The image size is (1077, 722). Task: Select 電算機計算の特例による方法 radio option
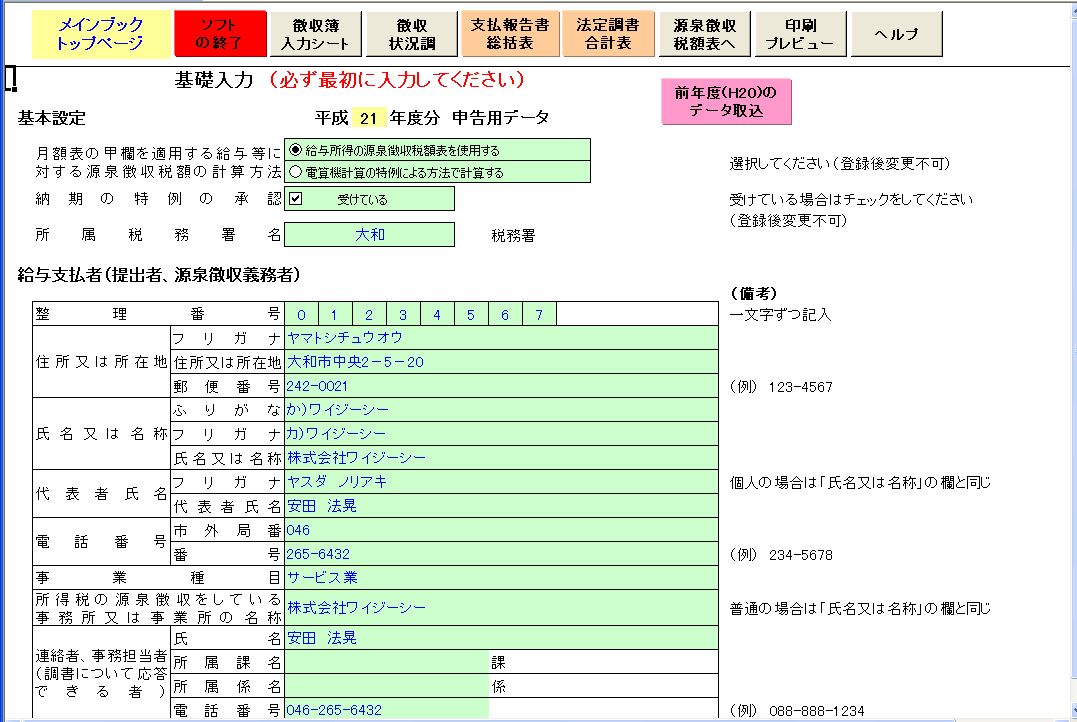[295, 172]
